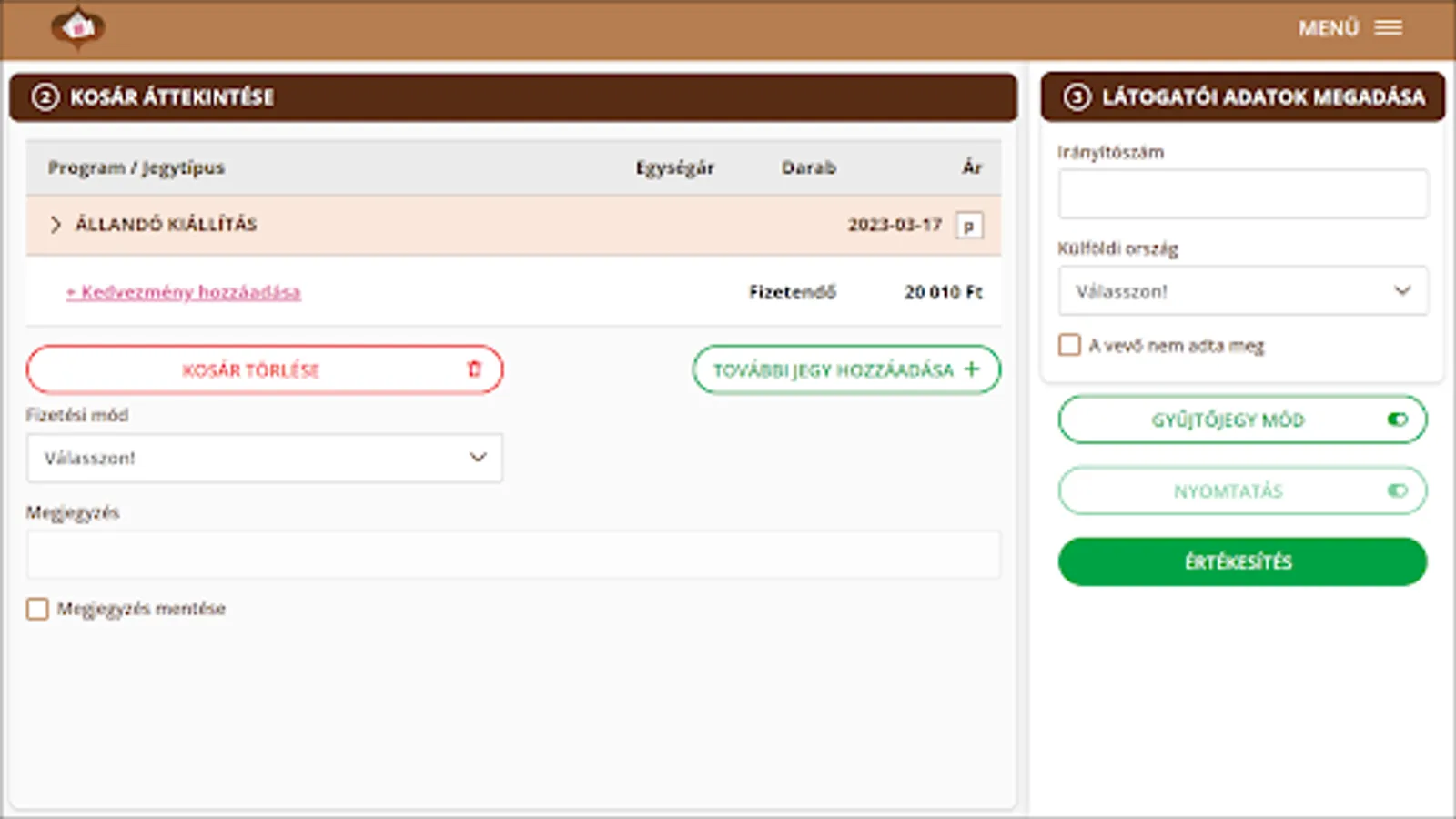This screenshot has width=1456, height=819.
Task: Click the Fizetési mód field label
Action: (77, 415)
